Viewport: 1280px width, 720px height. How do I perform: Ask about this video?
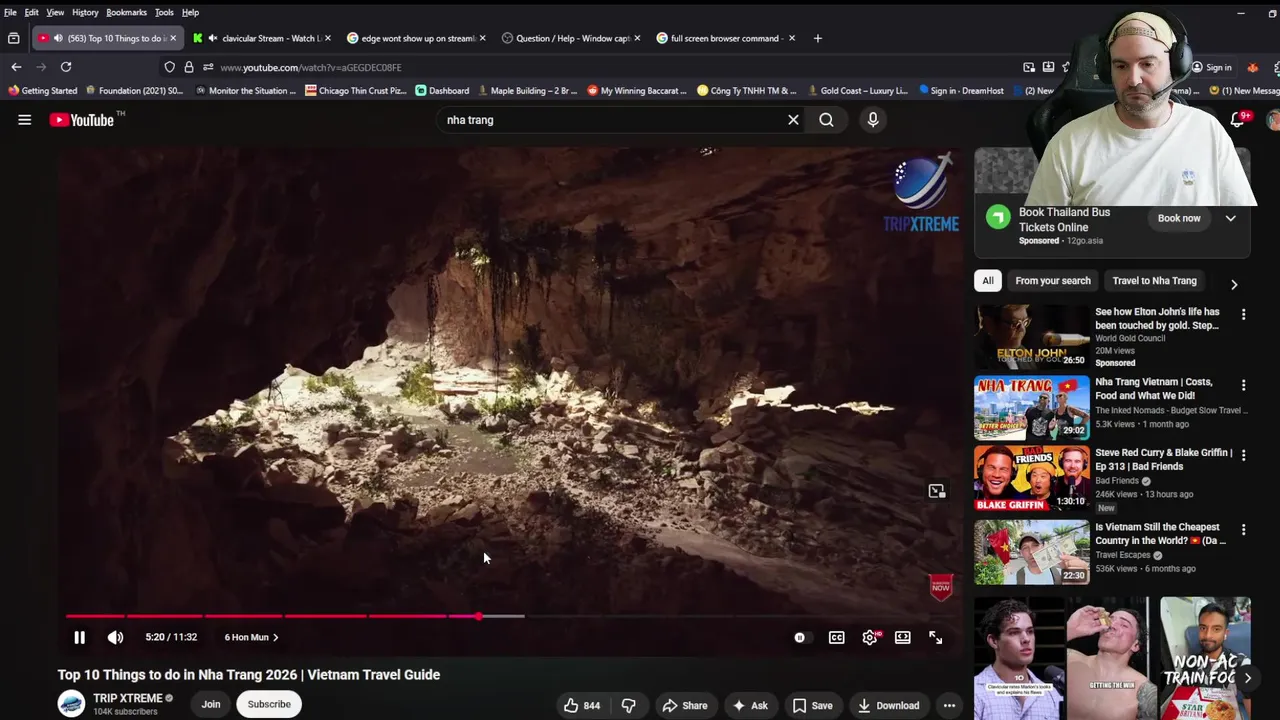pos(750,706)
